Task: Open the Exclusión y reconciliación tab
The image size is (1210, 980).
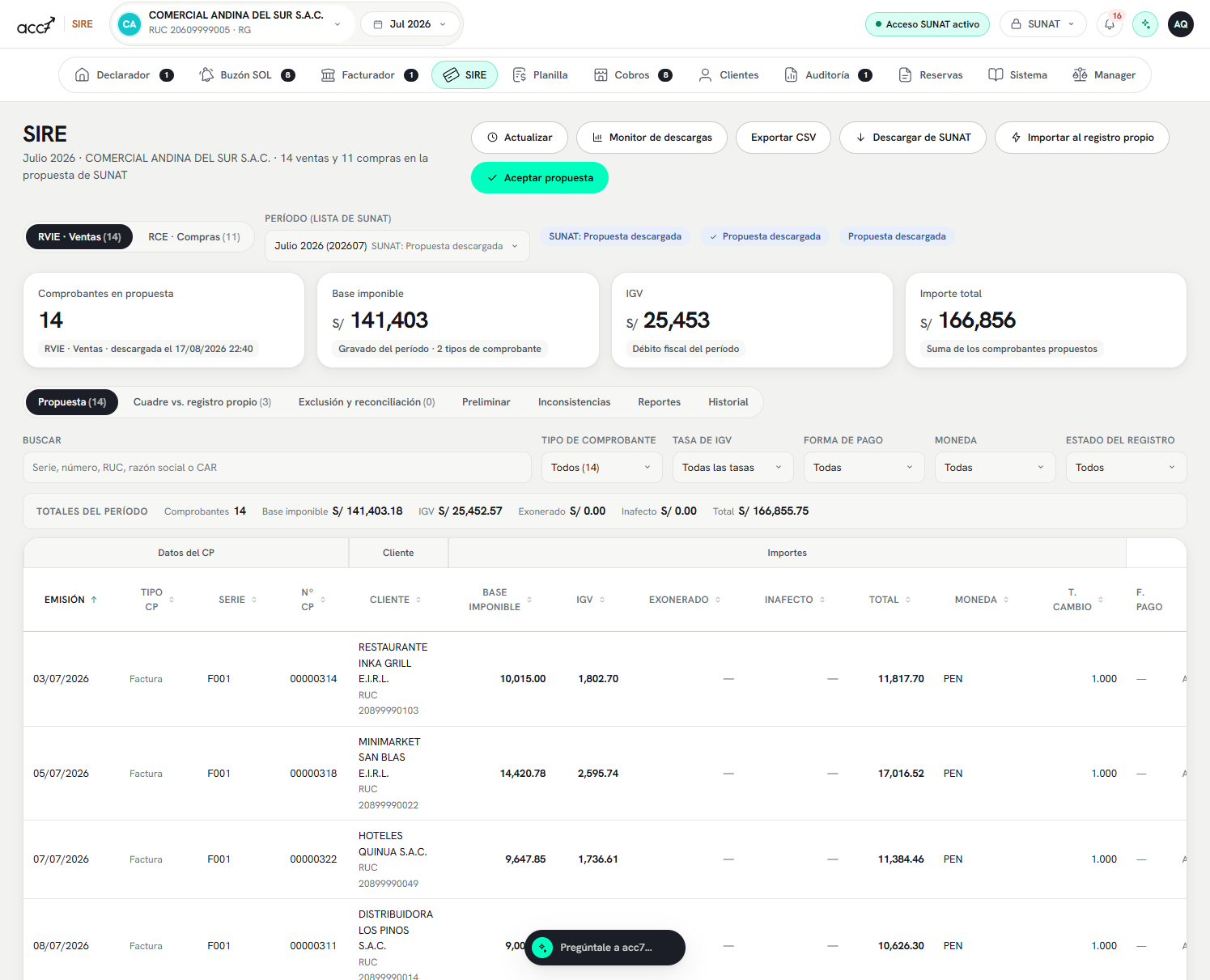Action: 367,402
